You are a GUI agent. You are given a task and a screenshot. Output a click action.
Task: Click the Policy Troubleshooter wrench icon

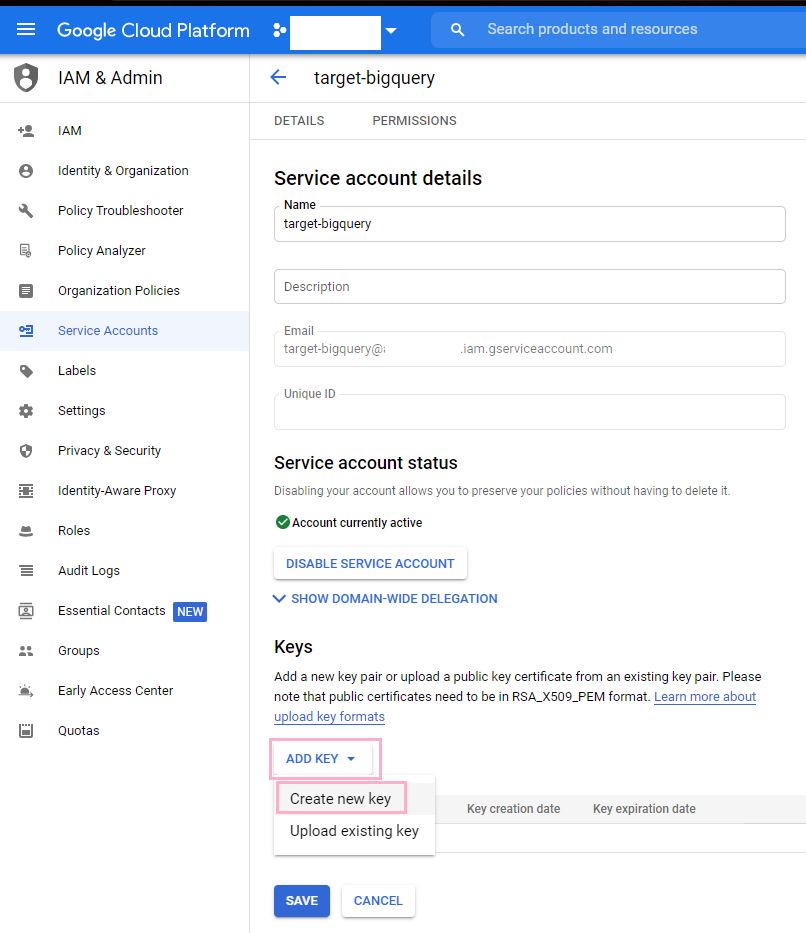point(26,211)
